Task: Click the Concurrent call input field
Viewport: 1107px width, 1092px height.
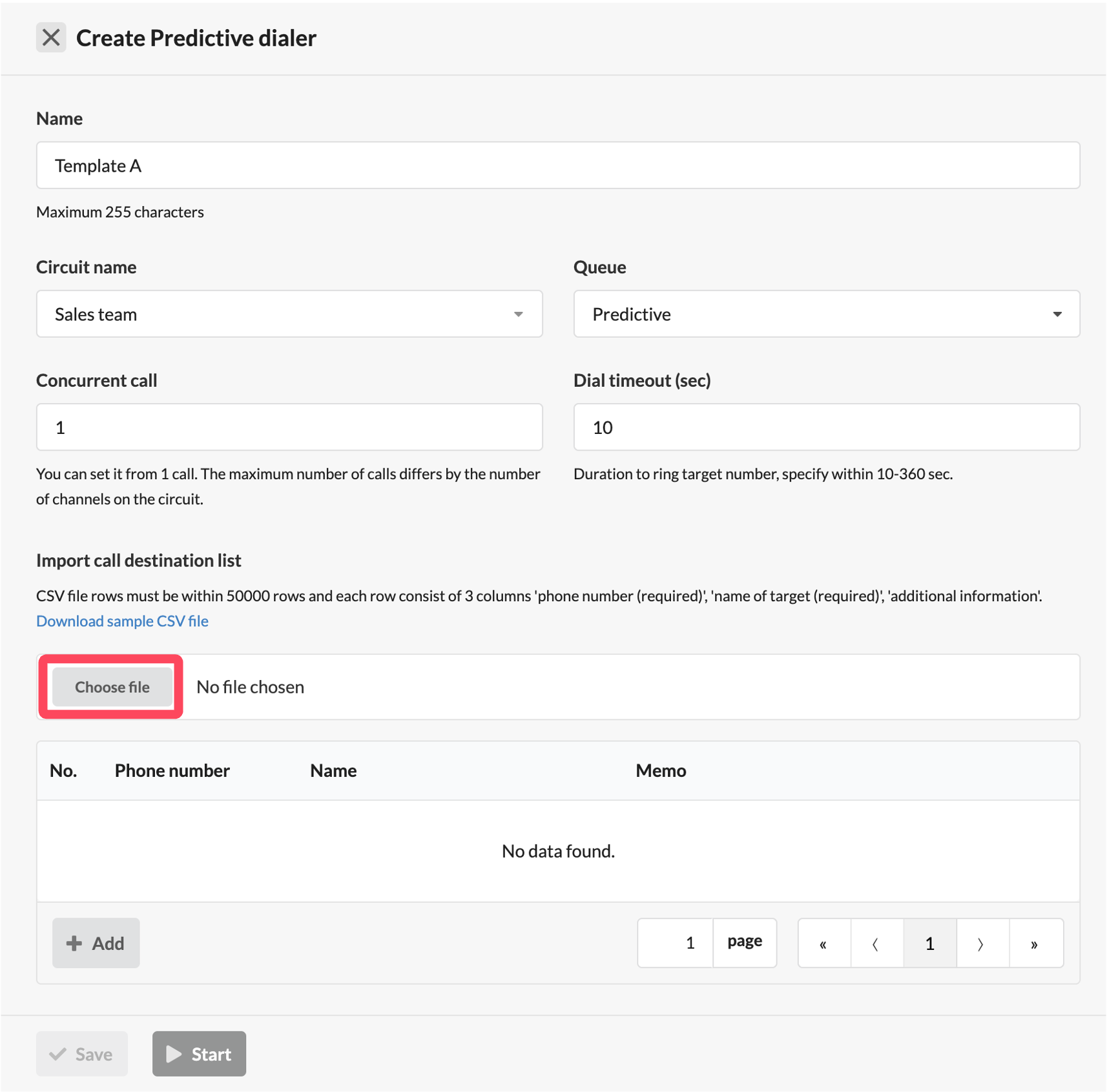Action: pos(289,427)
